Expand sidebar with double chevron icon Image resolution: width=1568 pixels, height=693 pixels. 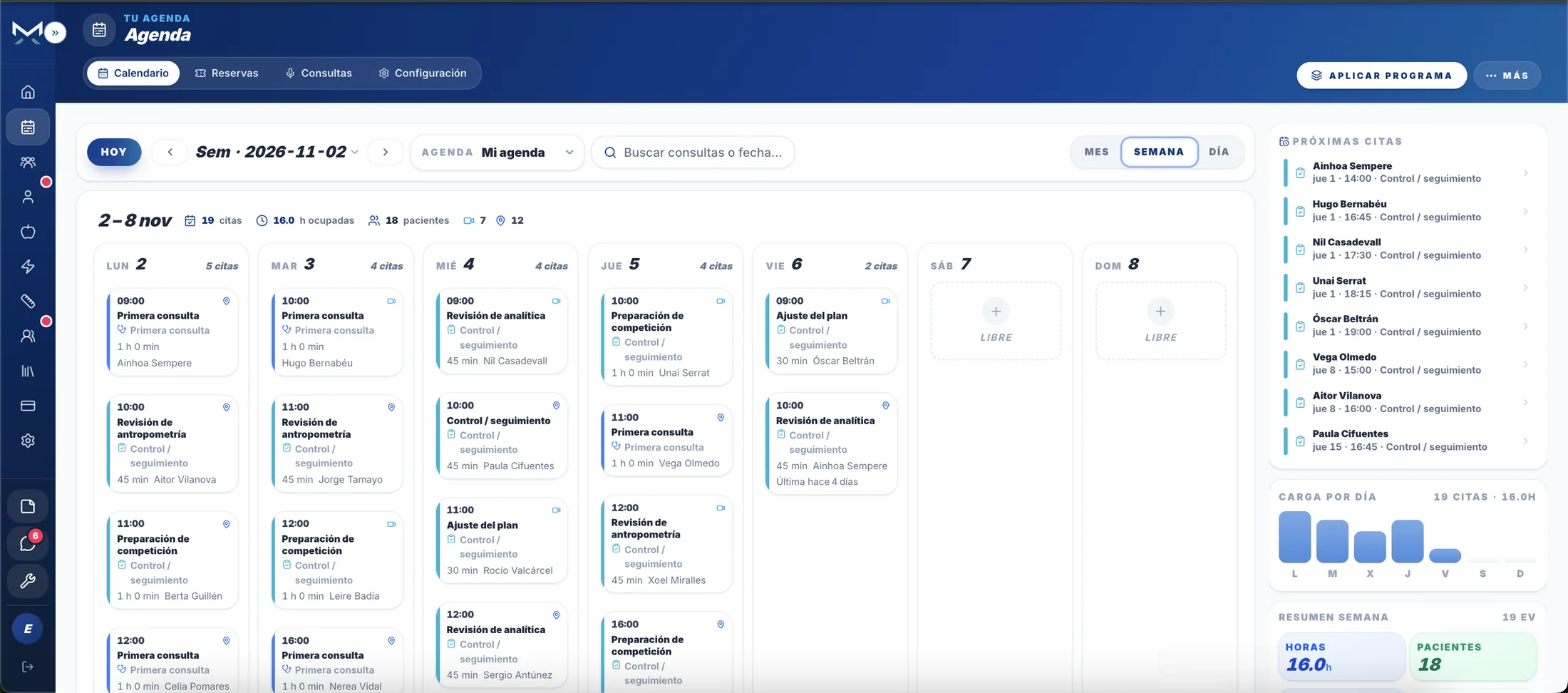(55, 33)
